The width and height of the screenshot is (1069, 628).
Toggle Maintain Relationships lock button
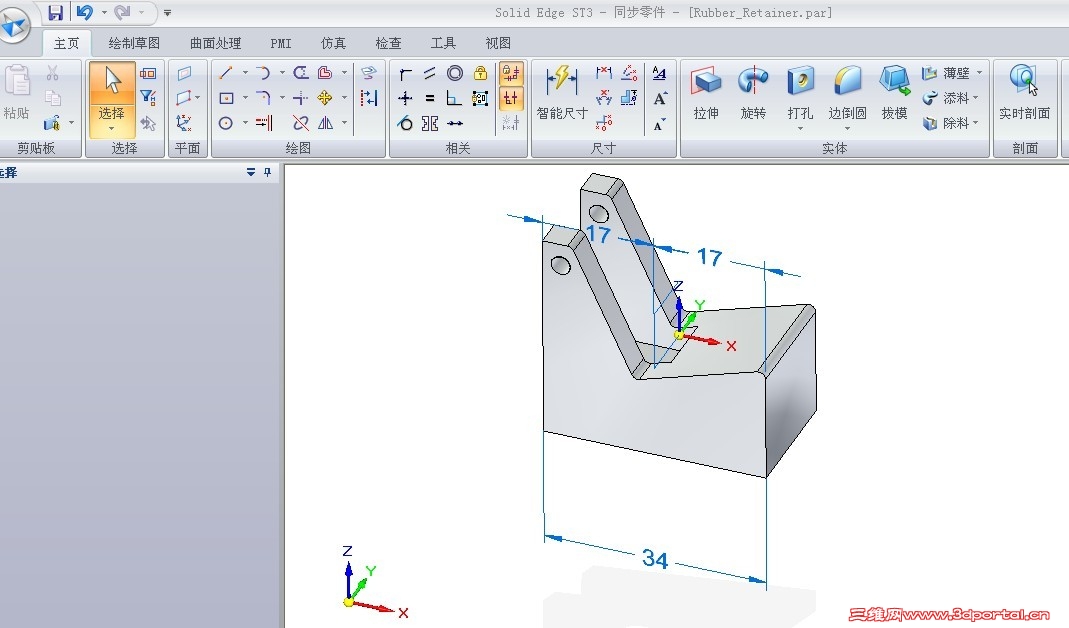pyautogui.click(x=511, y=73)
